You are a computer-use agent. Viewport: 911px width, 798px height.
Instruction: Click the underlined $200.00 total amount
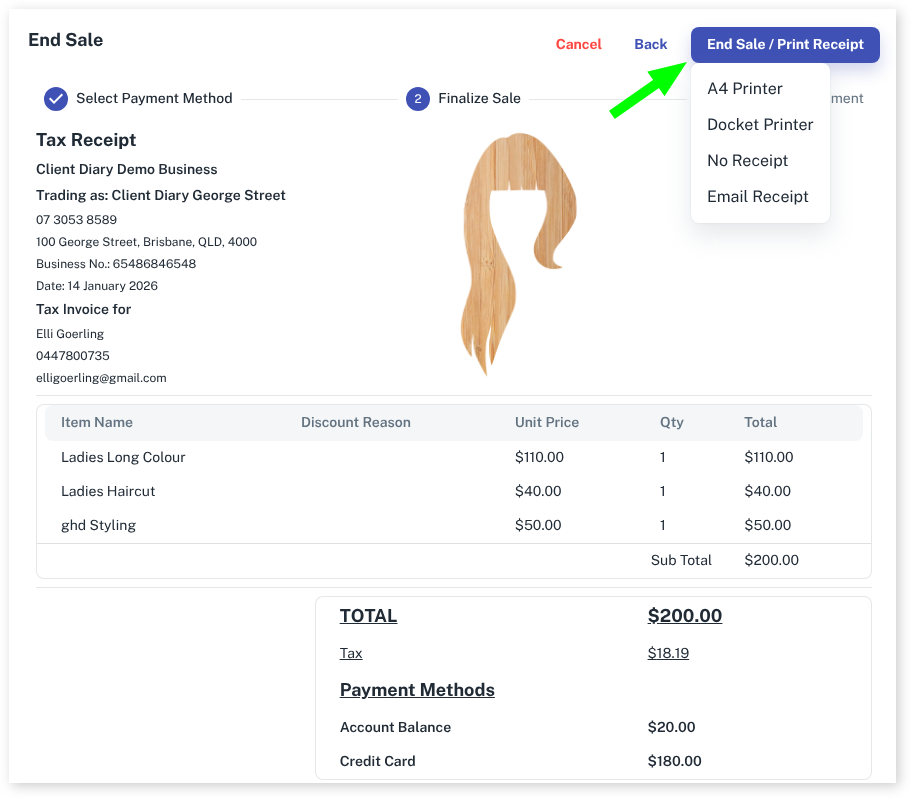coord(684,616)
